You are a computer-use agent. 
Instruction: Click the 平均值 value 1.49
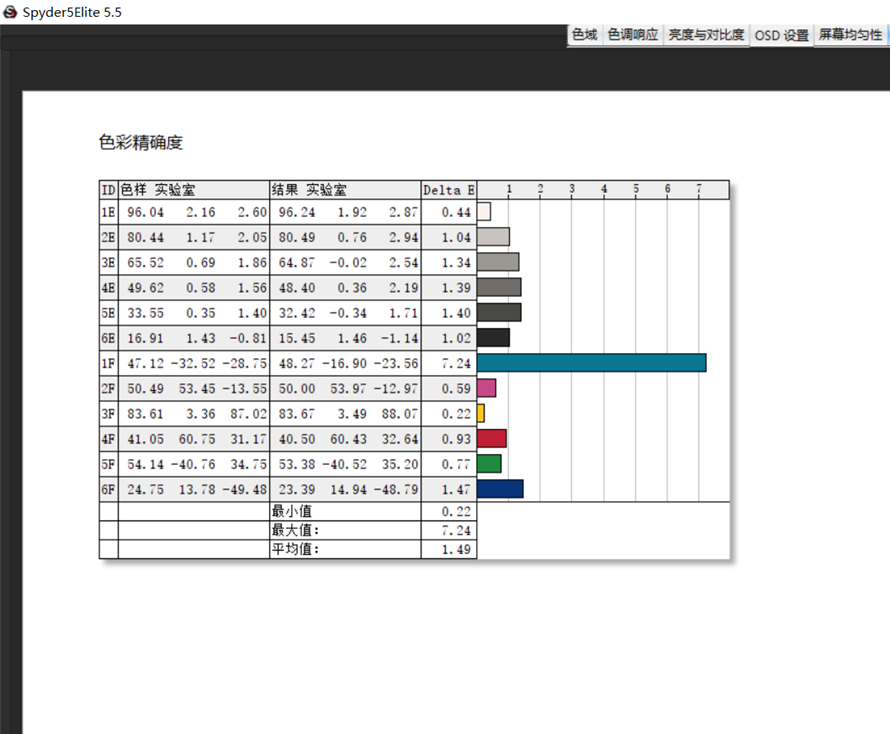[456, 549]
